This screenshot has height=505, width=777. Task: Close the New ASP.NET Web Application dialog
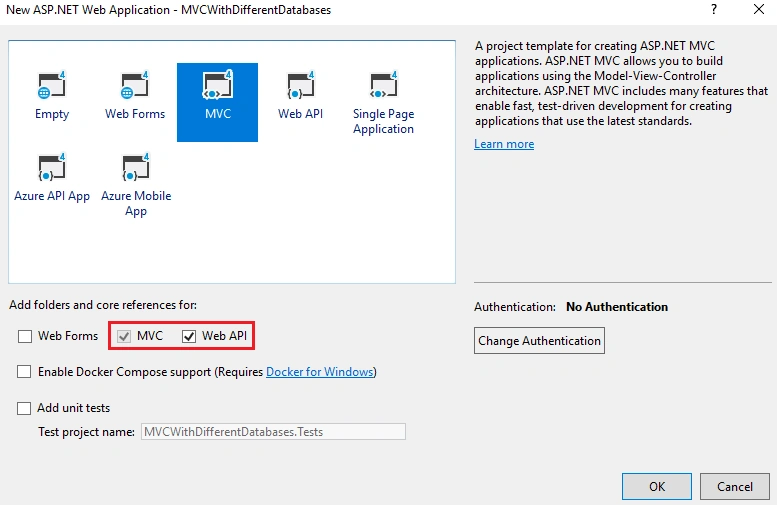[x=759, y=9]
